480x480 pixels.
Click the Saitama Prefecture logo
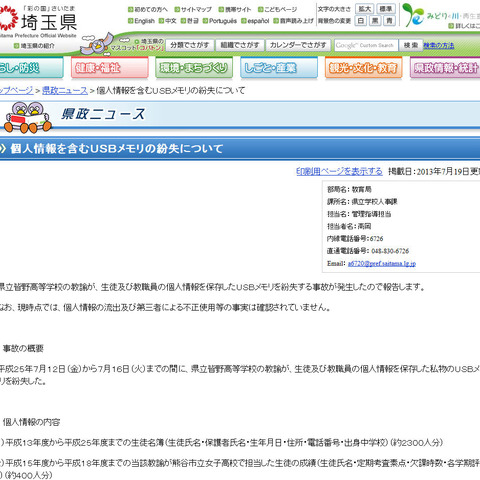pos(37,21)
